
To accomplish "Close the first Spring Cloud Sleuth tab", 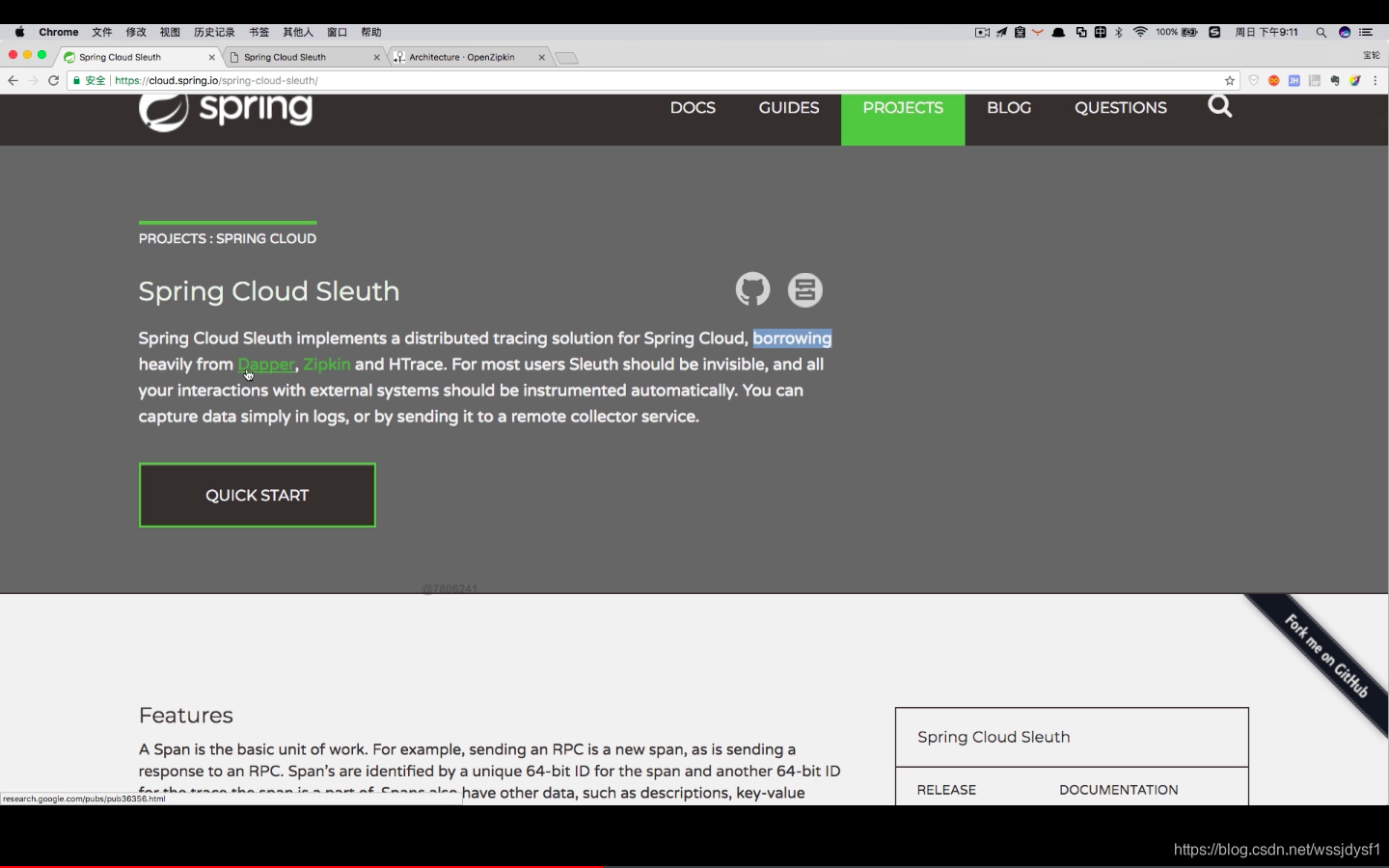I will [x=212, y=57].
